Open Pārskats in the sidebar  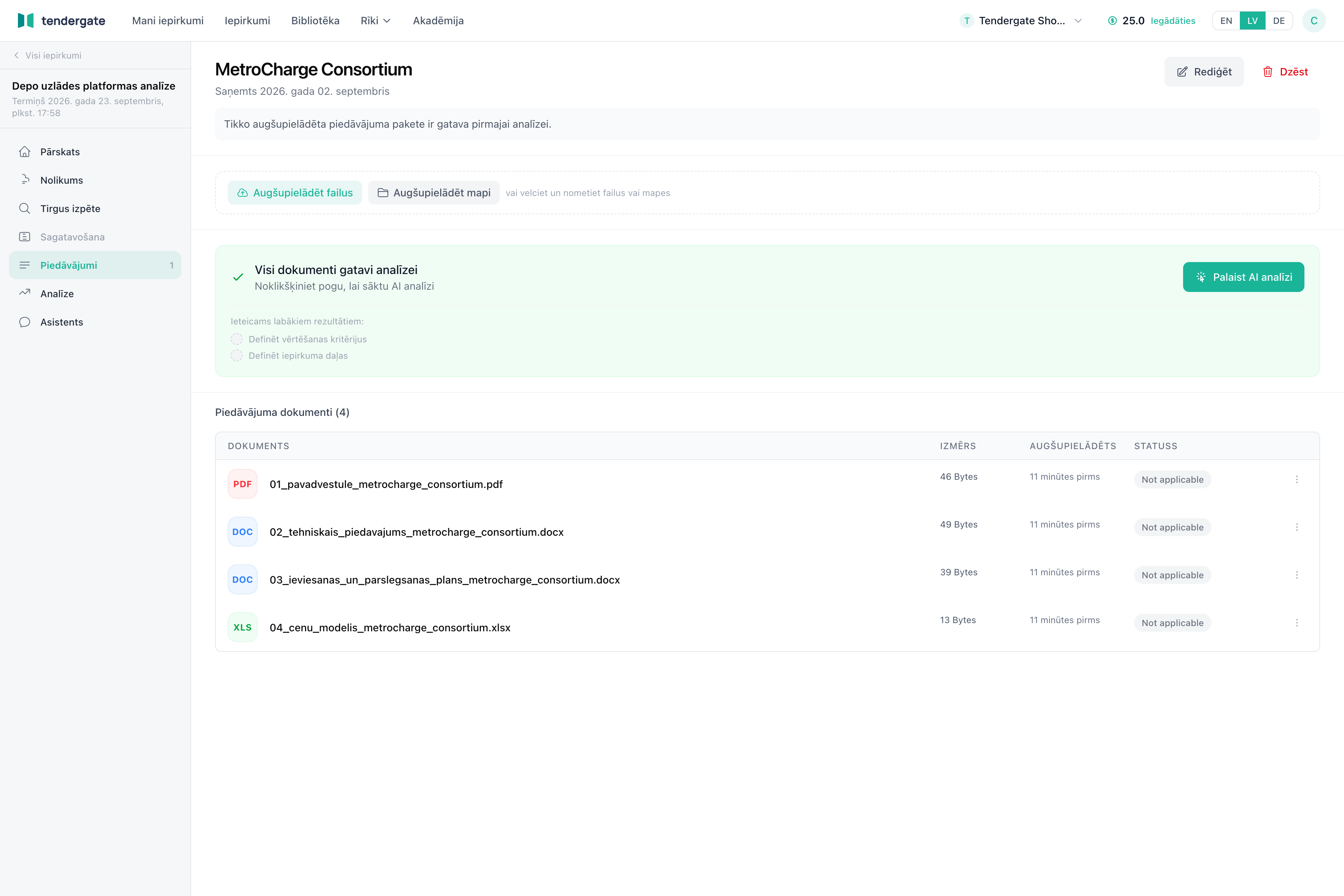pos(95,152)
